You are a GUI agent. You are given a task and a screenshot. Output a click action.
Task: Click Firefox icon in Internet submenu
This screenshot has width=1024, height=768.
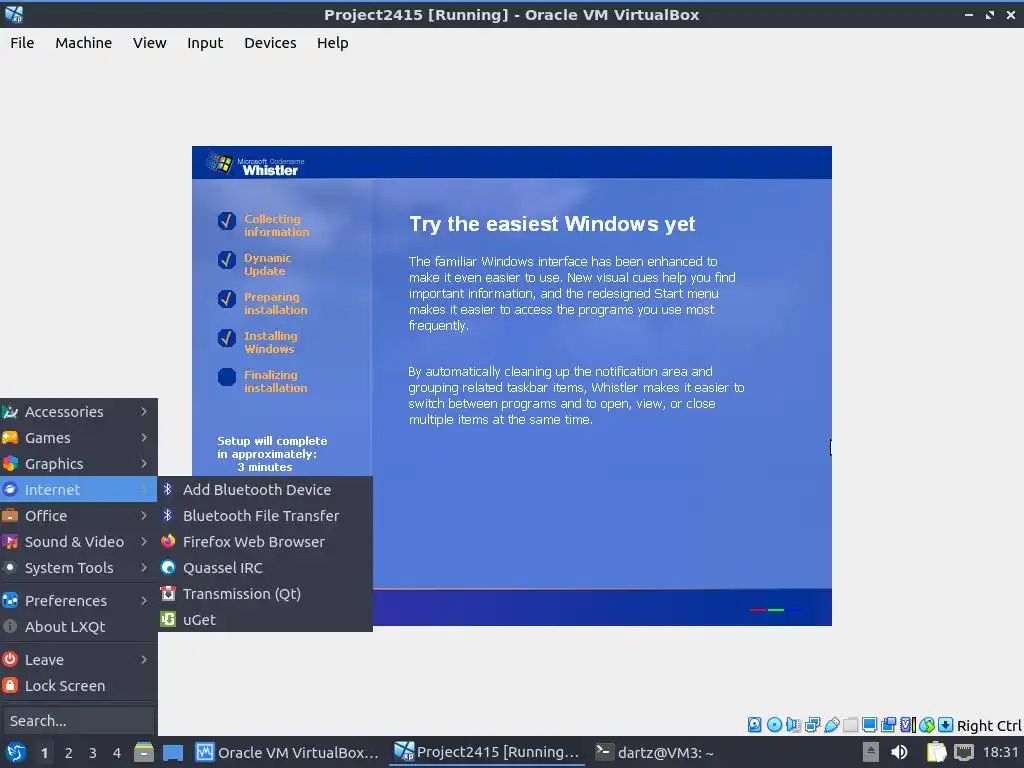(168, 541)
